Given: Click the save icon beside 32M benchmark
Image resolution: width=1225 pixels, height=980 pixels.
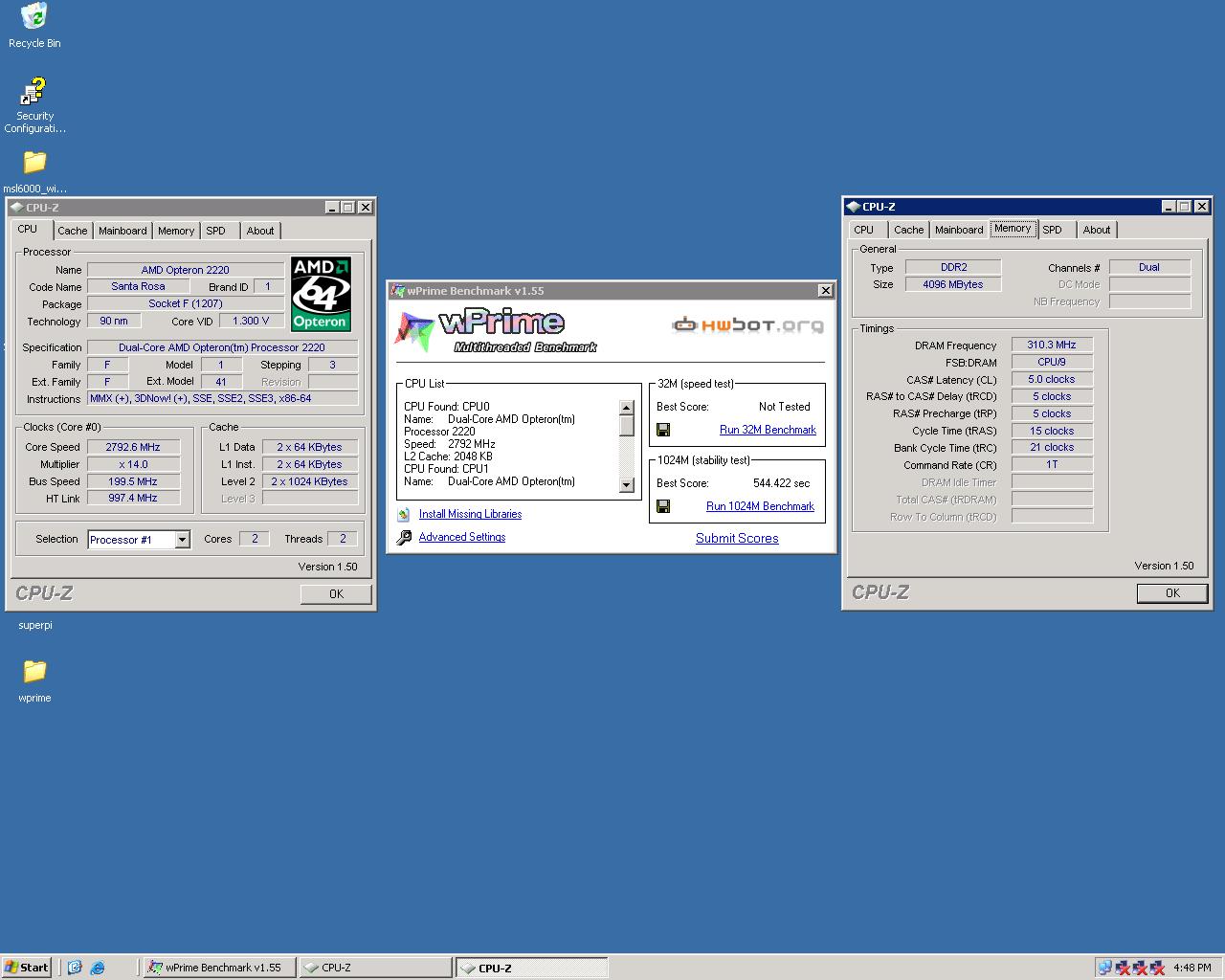Looking at the screenshot, I should 663,431.
